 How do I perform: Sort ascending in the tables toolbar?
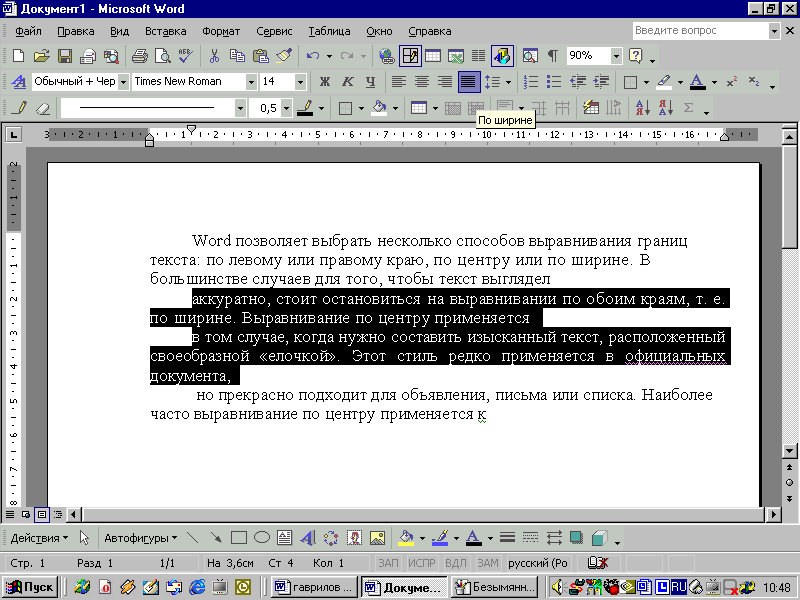(x=642, y=108)
